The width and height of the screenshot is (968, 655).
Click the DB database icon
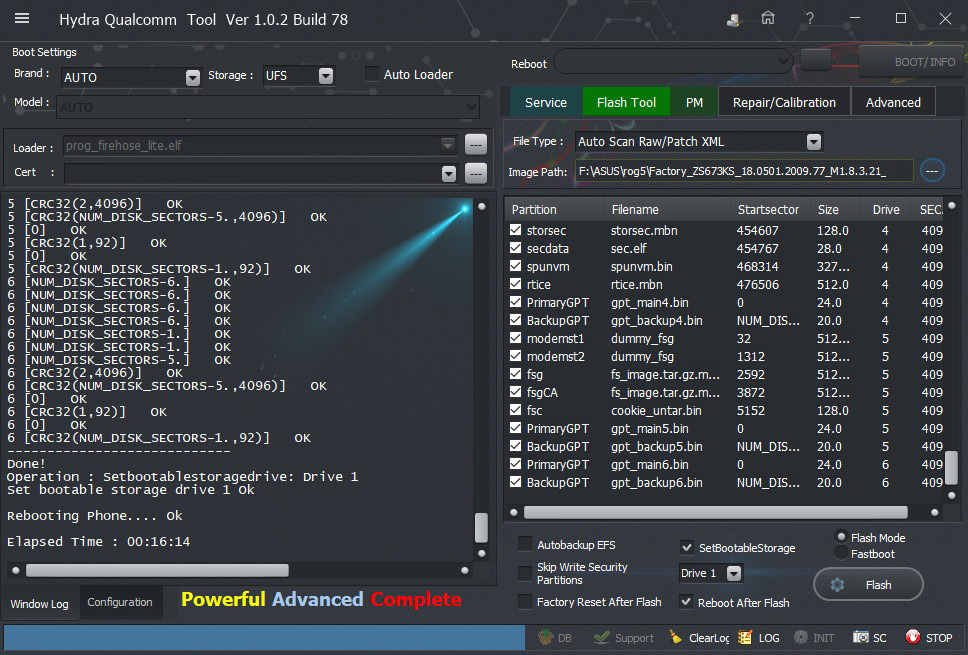coord(546,637)
